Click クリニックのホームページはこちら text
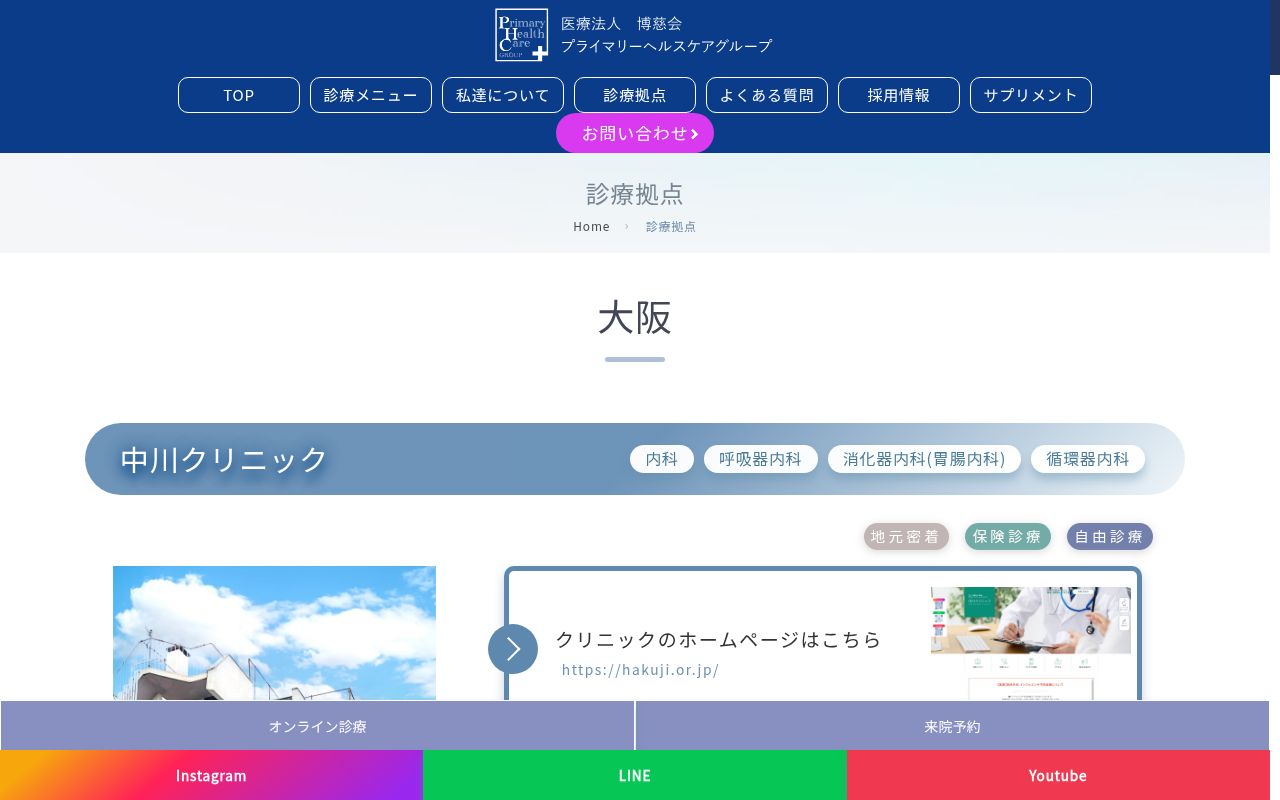Viewport: 1280px width, 800px height. [718, 639]
